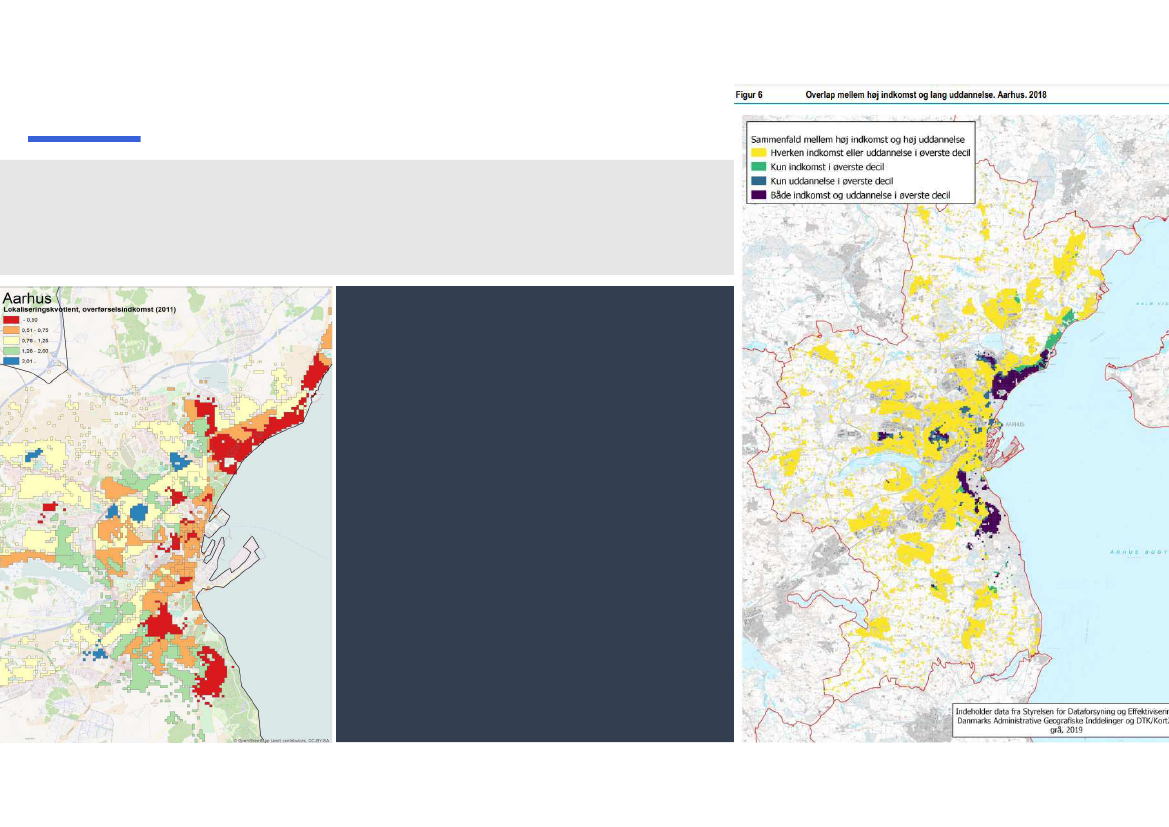Viewport: 1169px width, 827px height.
Task: Click 'Både indkomst og uddannelse i øverste decil'
Action: tap(860, 195)
